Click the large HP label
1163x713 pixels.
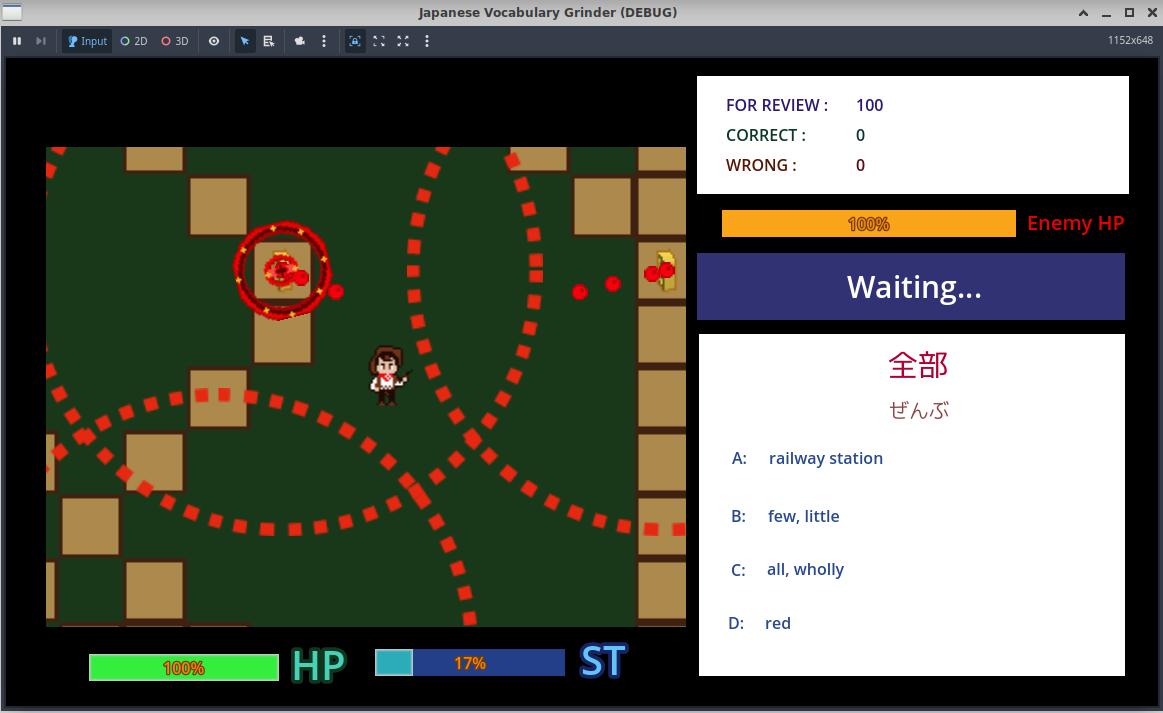point(319,666)
